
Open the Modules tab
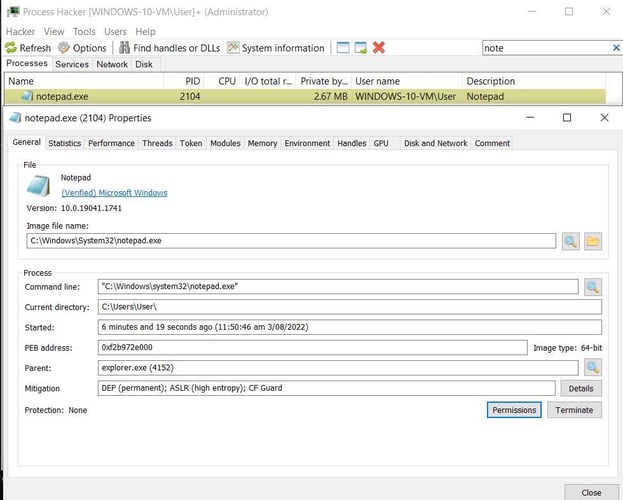(225, 143)
